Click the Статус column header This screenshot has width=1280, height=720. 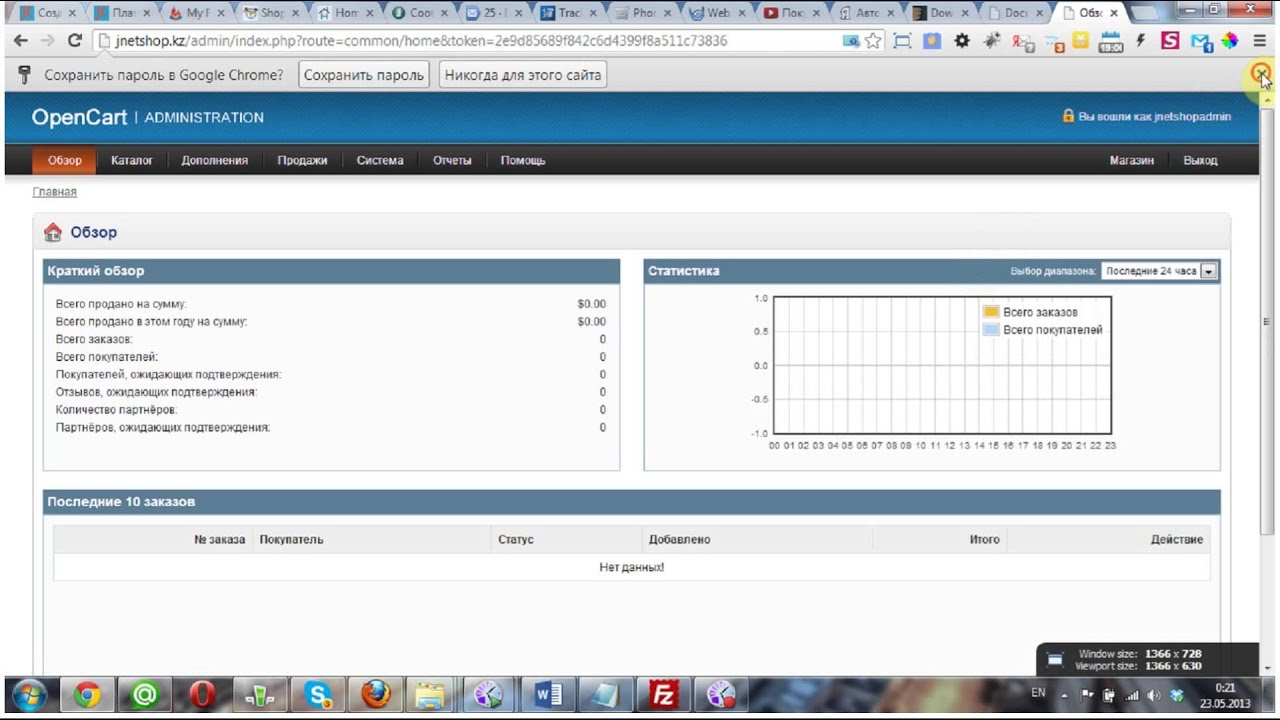click(516, 539)
